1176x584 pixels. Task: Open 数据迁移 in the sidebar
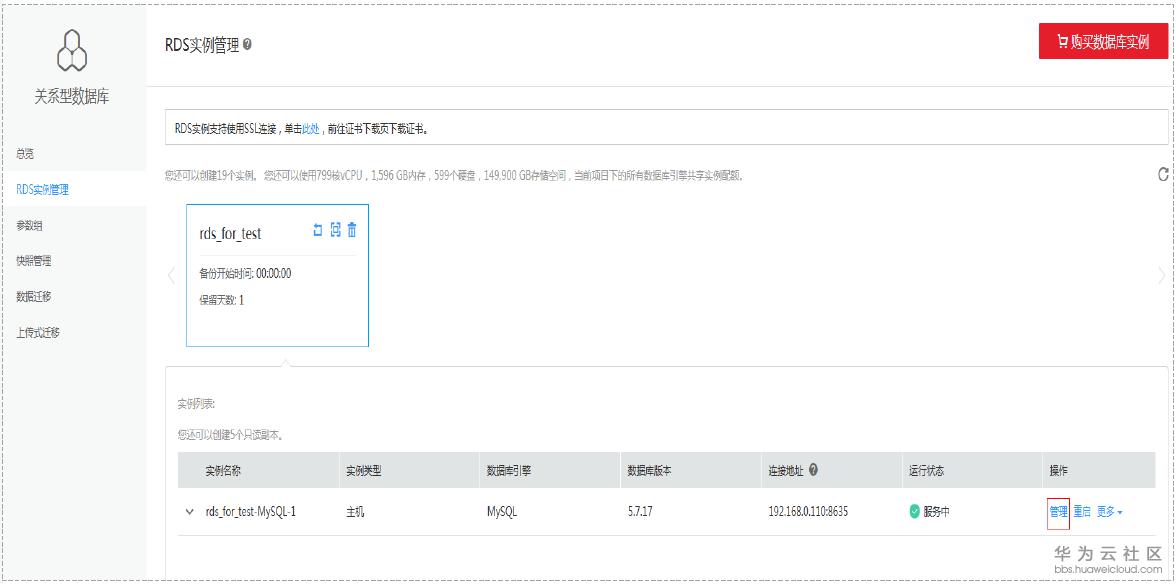[34, 297]
